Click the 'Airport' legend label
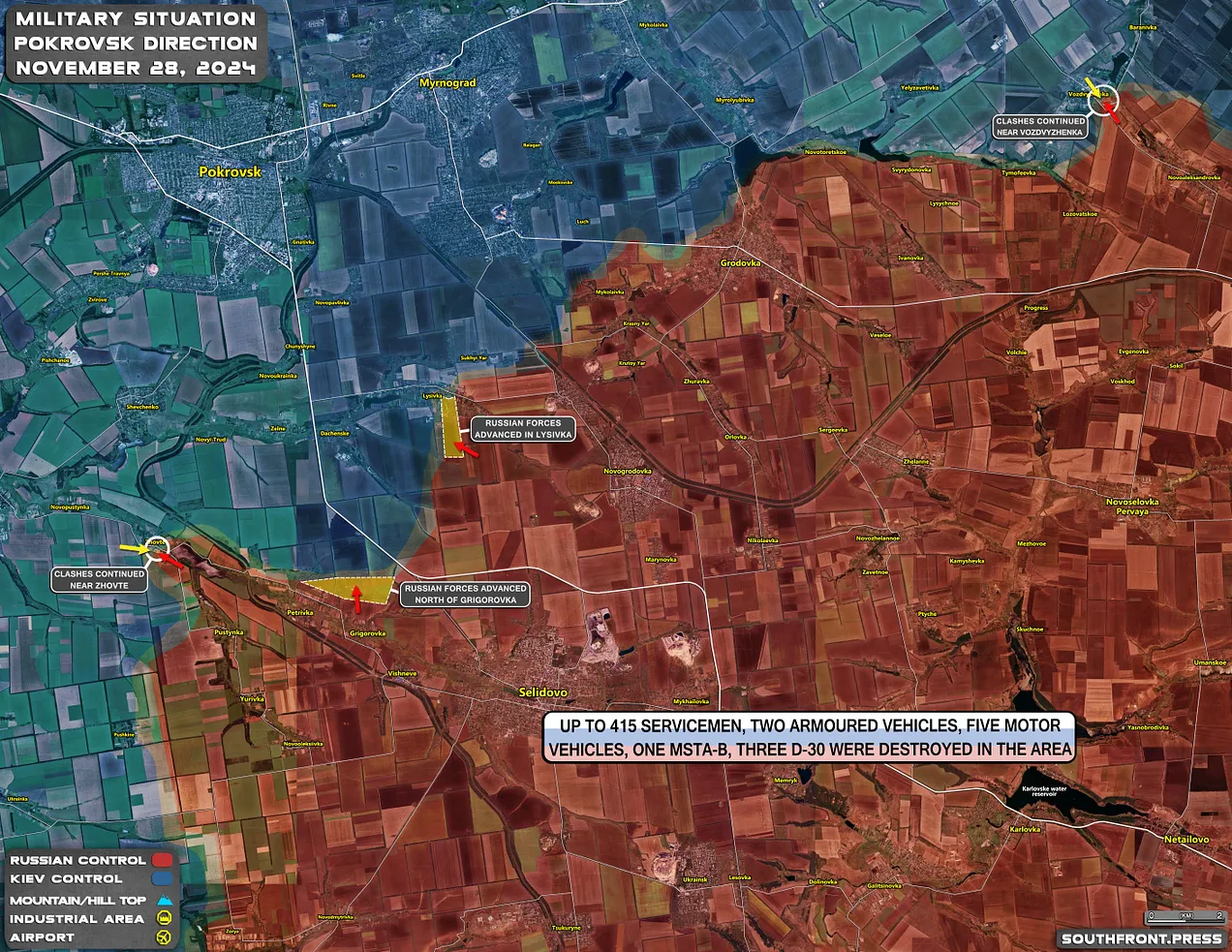Image resolution: width=1232 pixels, height=952 pixels. pyautogui.click(x=42, y=937)
